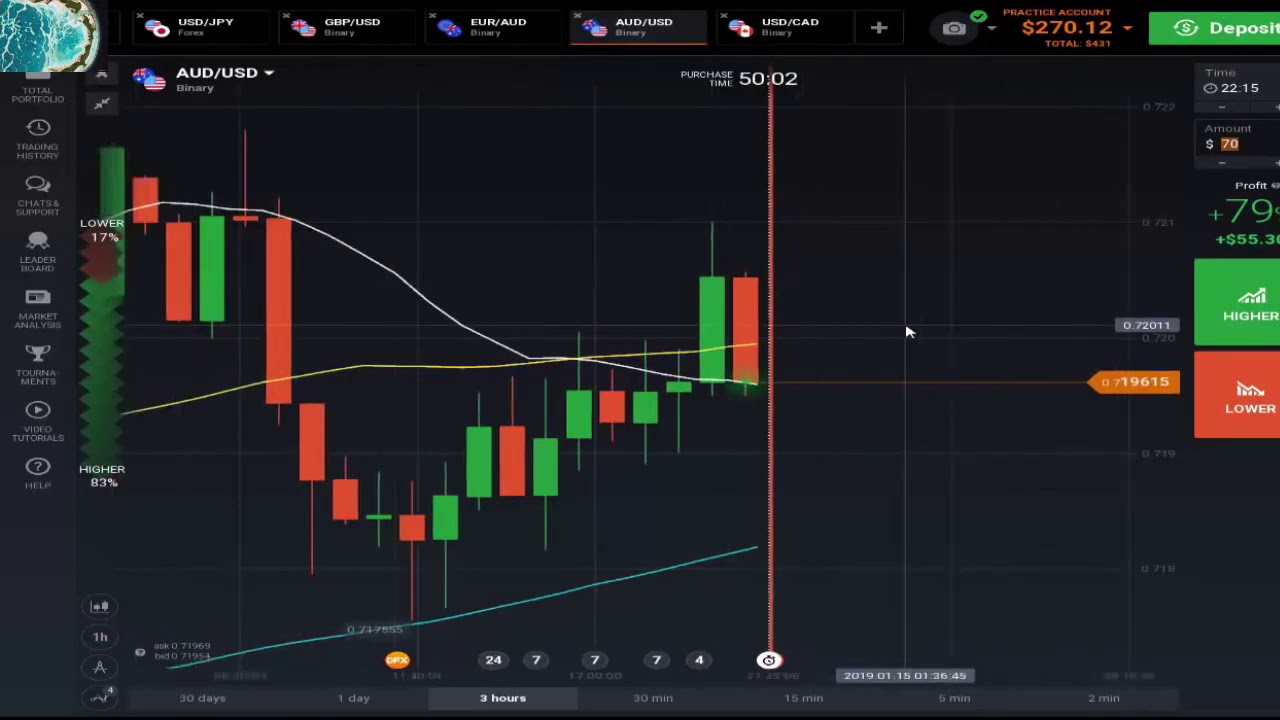Change the chart type with the candlestick icon

coord(100,606)
